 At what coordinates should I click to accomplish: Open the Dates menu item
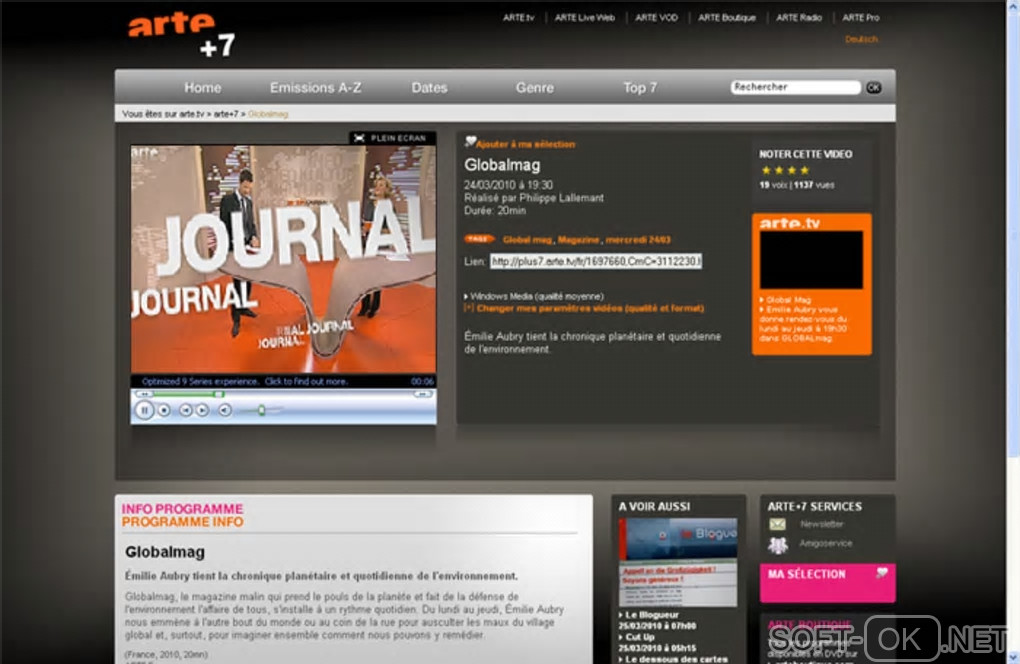(429, 88)
